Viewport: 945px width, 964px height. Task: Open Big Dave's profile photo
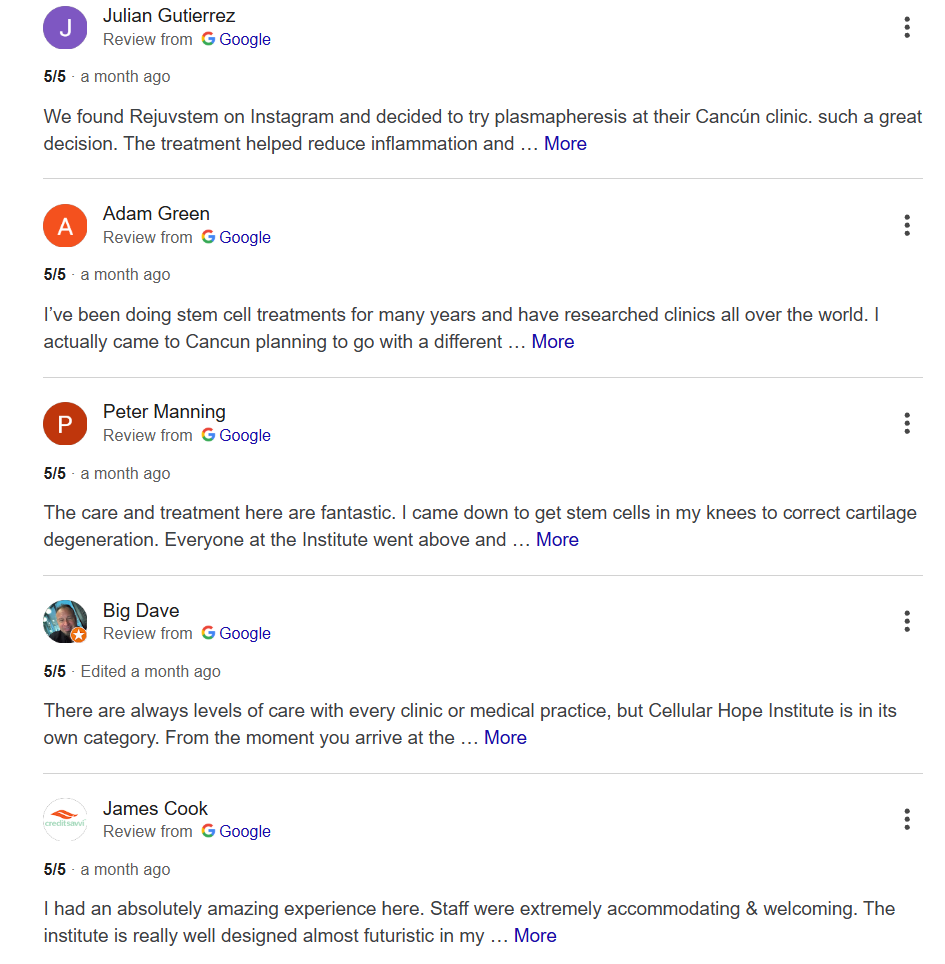pyautogui.click(x=65, y=622)
